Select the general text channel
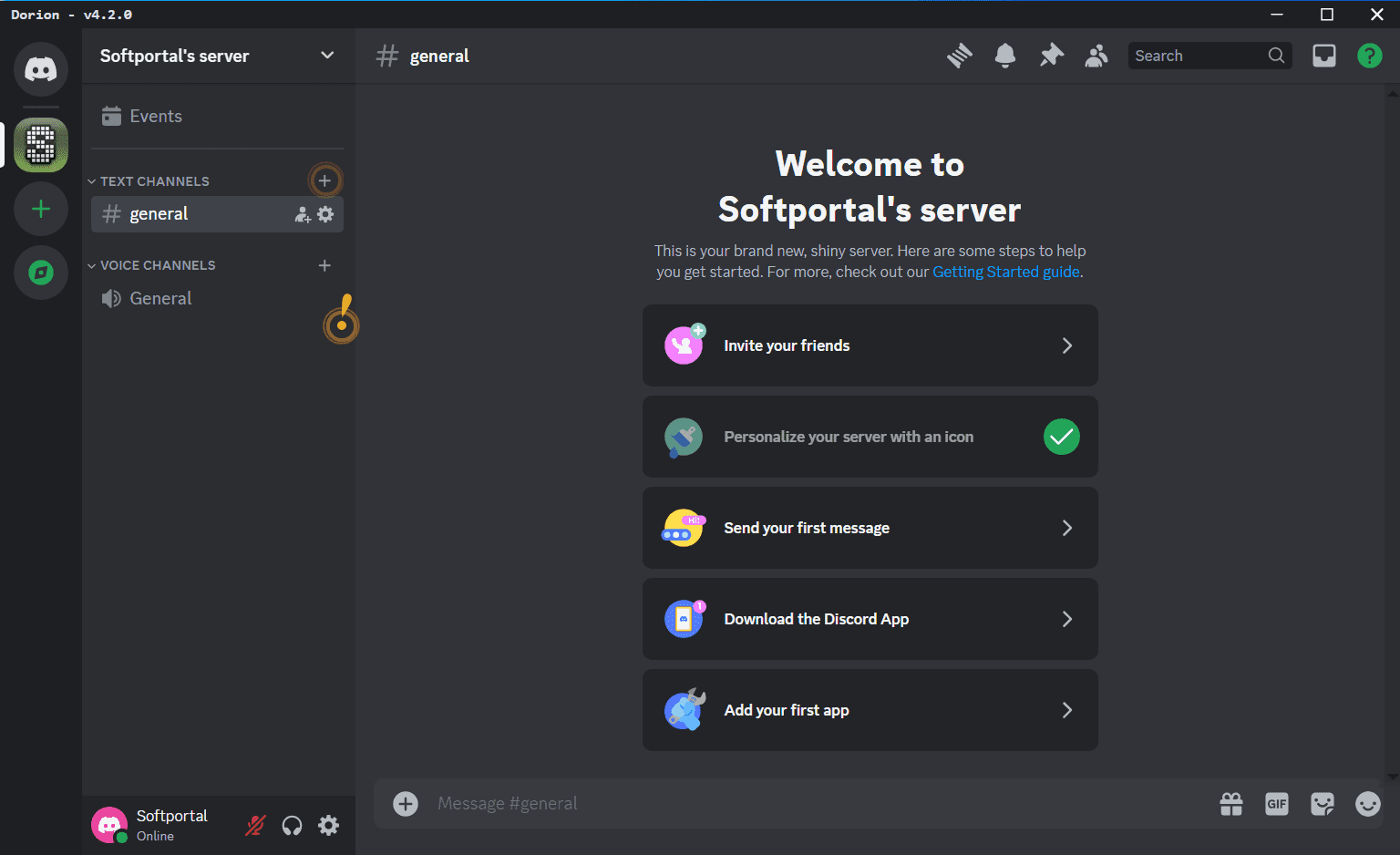This screenshot has width=1400, height=855. tap(217, 214)
